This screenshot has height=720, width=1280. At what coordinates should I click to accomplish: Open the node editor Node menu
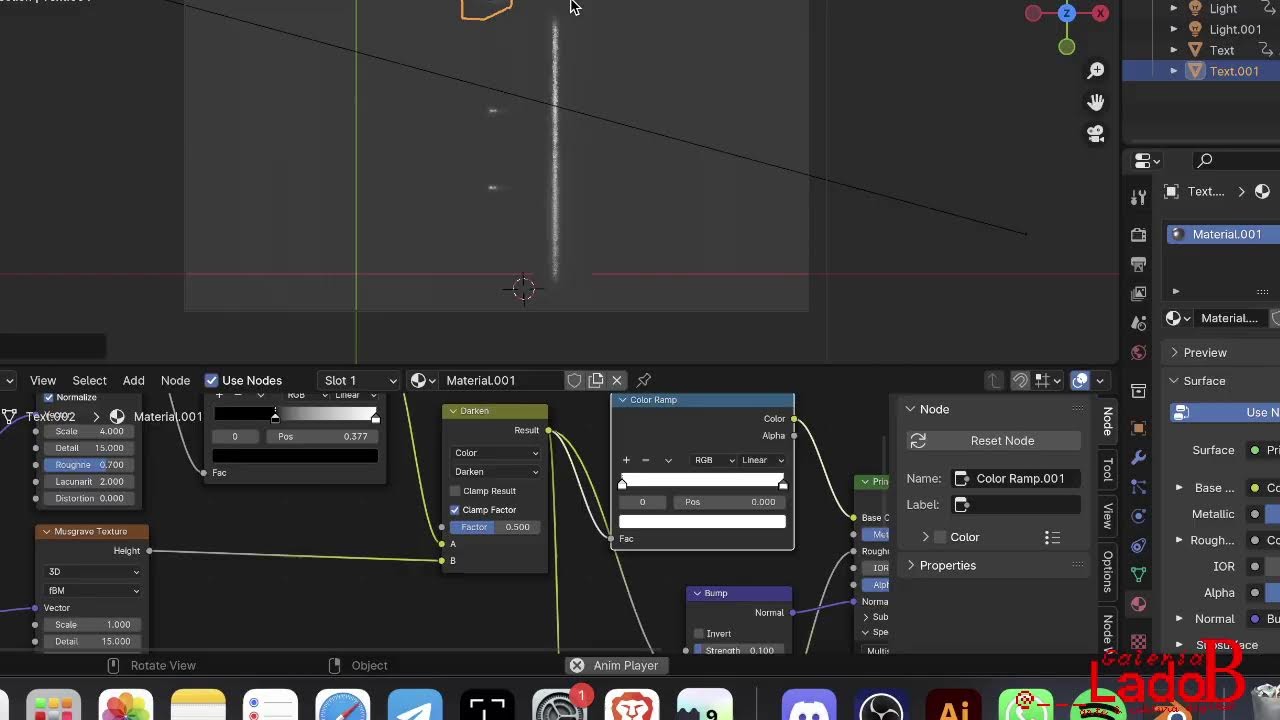(175, 380)
